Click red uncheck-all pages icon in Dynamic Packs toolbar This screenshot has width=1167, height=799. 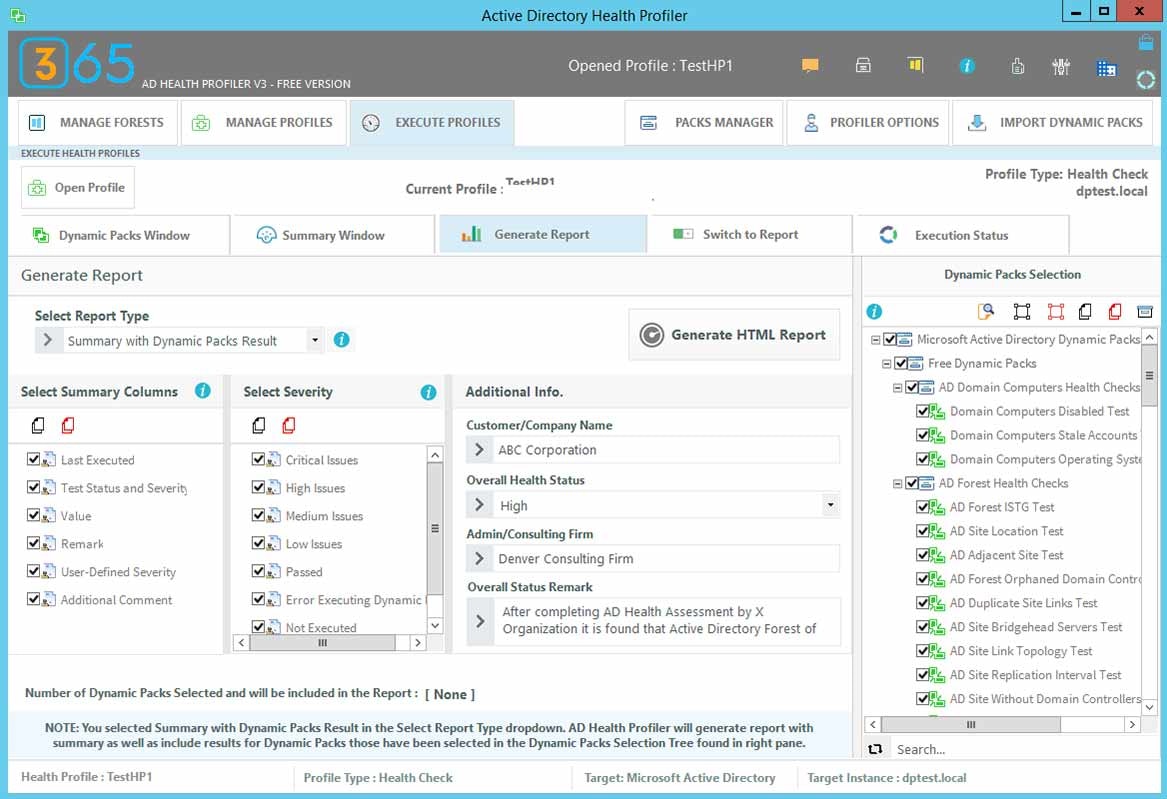click(x=1115, y=311)
